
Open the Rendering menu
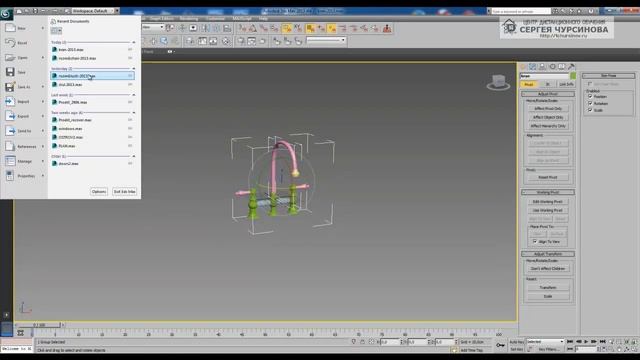click(189, 18)
